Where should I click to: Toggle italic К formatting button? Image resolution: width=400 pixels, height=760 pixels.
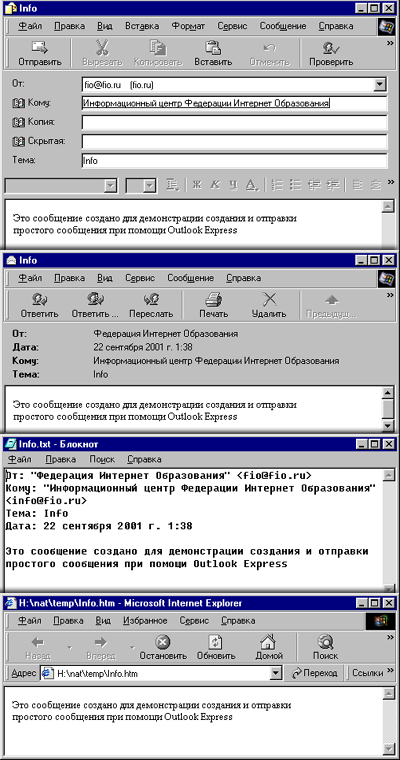[215, 185]
